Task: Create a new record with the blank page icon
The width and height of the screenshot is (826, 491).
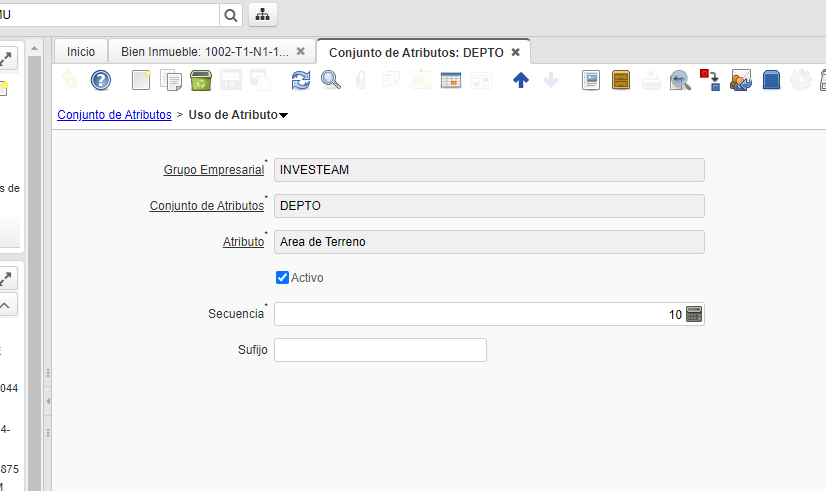Action: tap(142, 81)
